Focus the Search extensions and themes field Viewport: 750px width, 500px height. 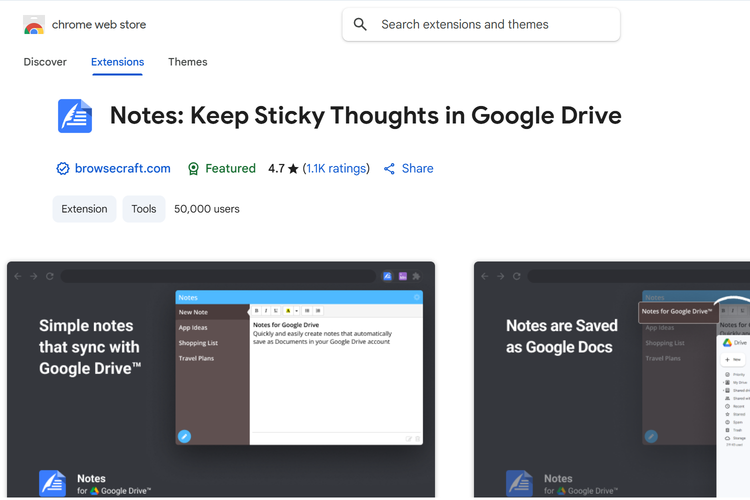point(481,24)
